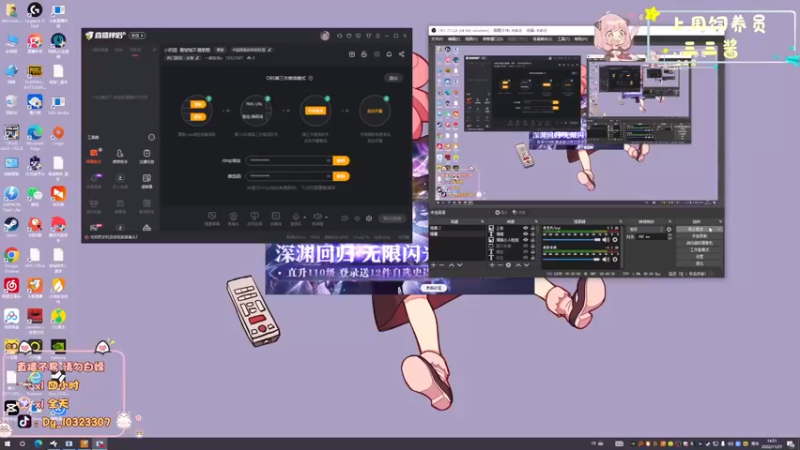The height and width of the screenshot is (450, 800).
Task: Click the speaker icon in bottom toolbar
Action: tap(317, 217)
